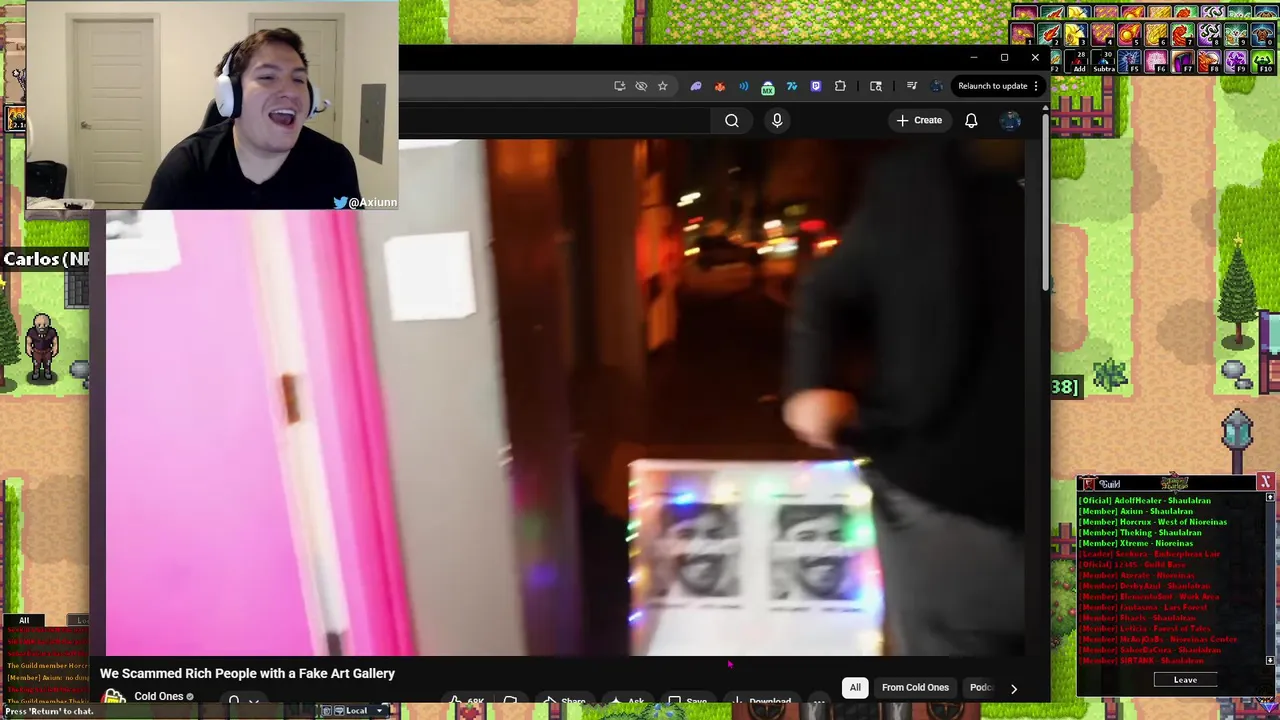Open the browser media controls icon

tap(911, 86)
